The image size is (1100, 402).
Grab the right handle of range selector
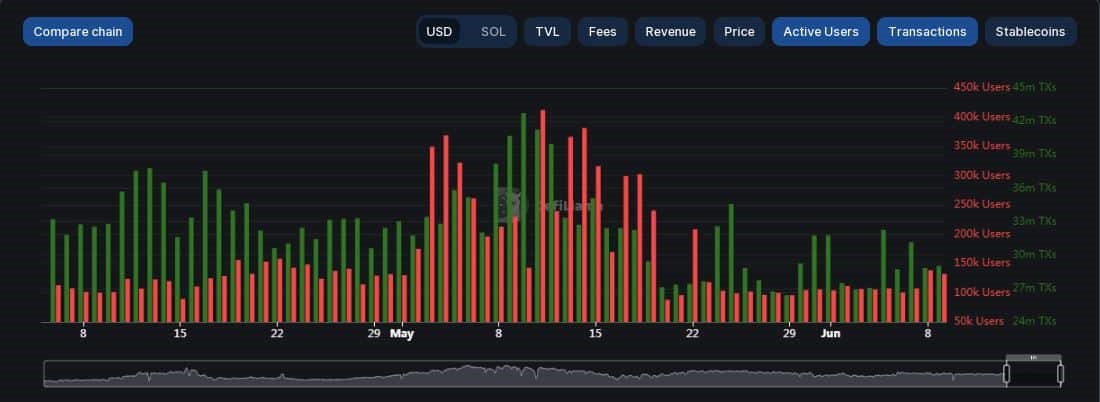(1060, 374)
